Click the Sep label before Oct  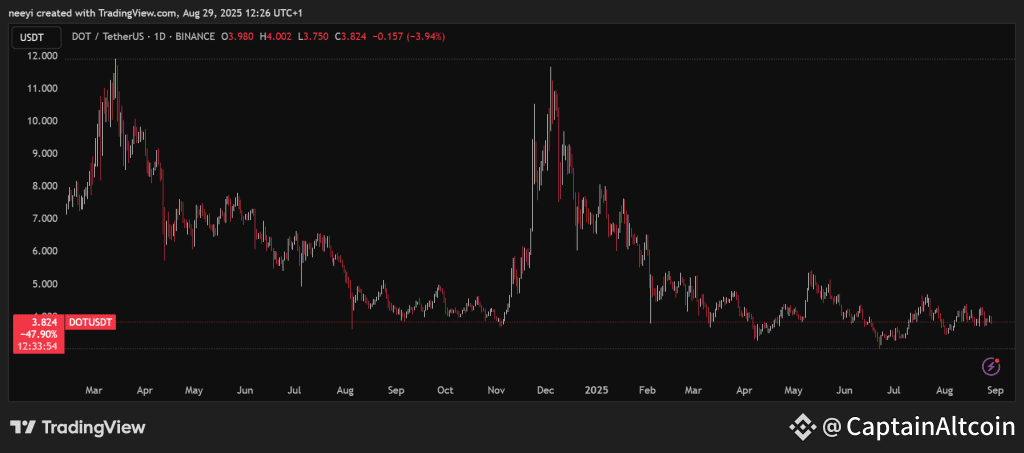click(396, 390)
